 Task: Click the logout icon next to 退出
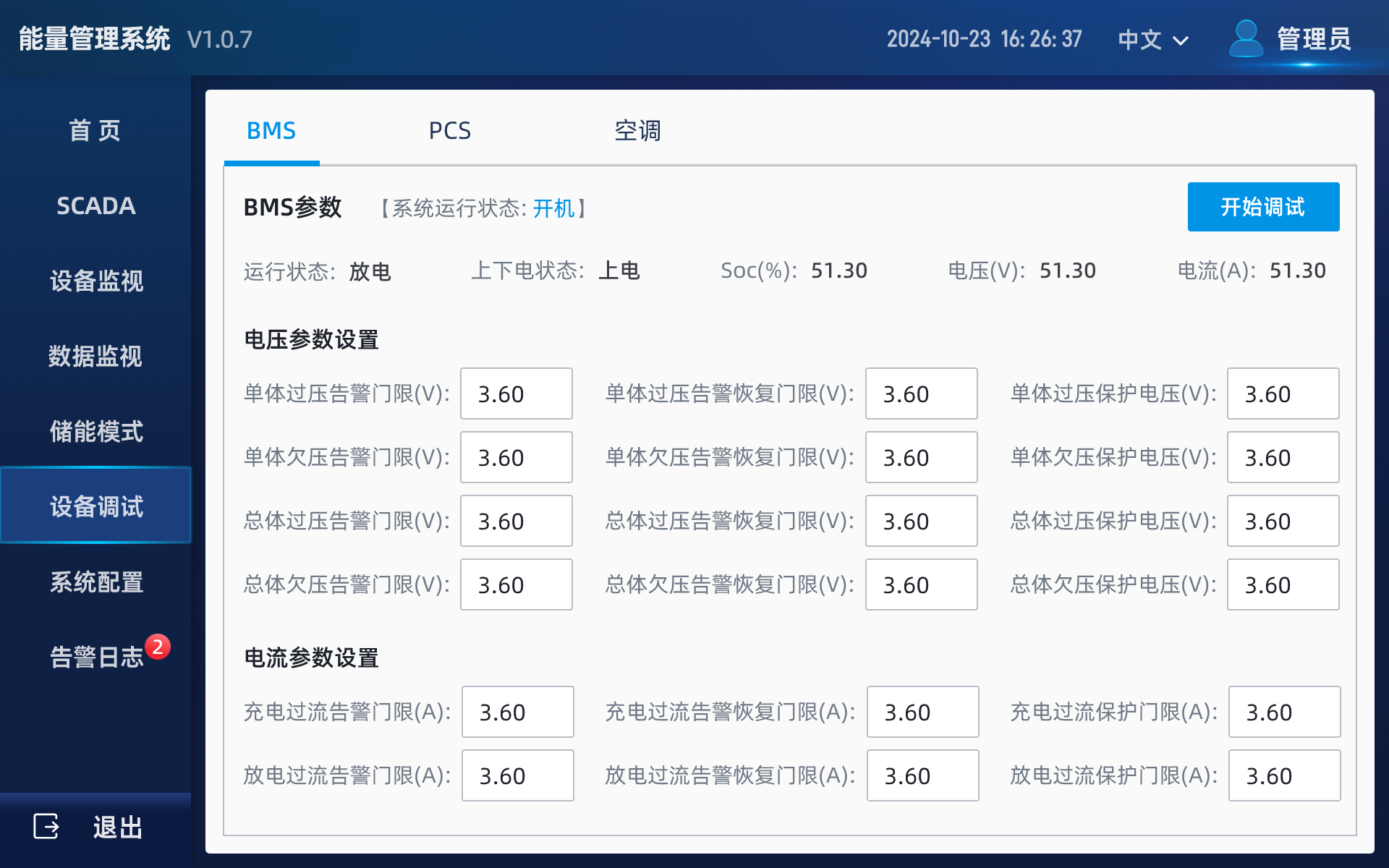point(45,826)
